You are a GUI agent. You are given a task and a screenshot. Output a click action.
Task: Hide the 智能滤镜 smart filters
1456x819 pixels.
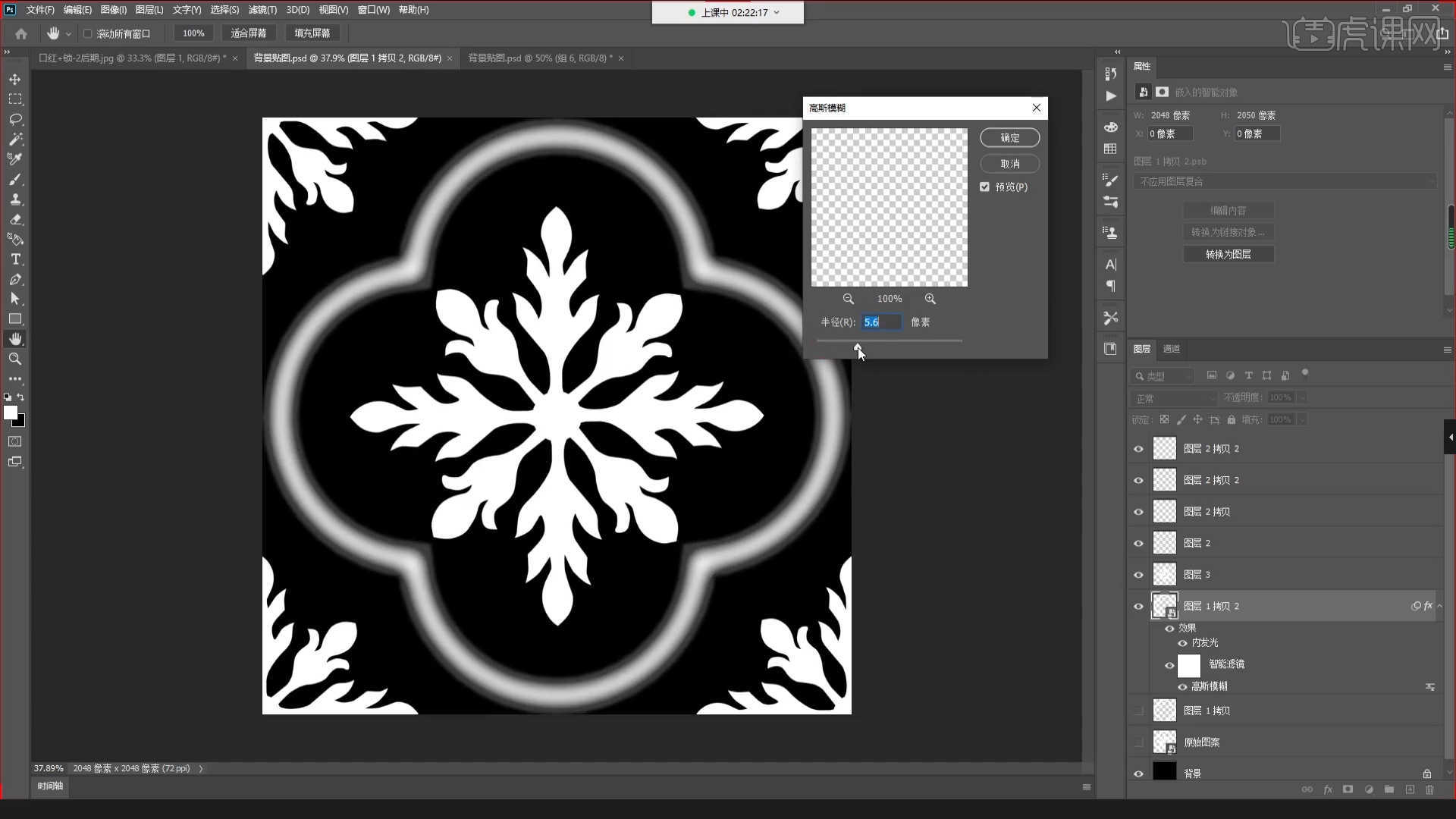pos(1169,666)
